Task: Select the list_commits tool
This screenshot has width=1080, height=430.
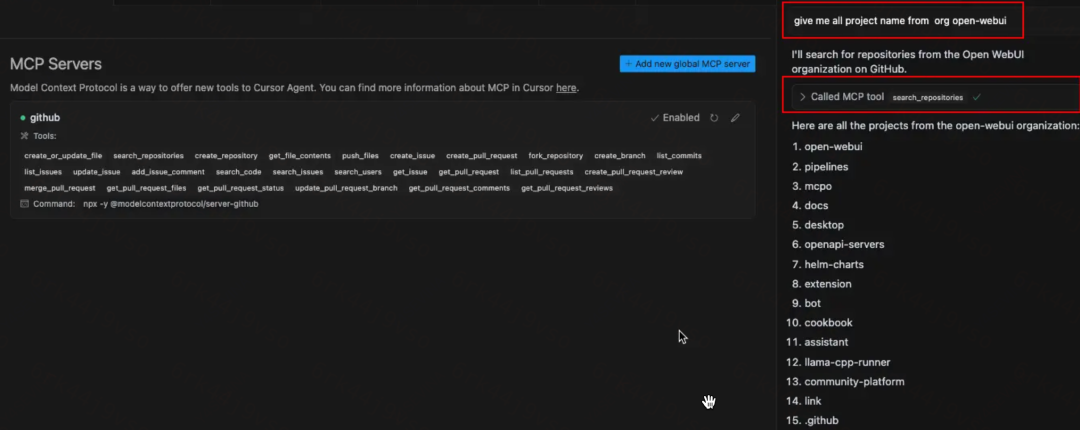Action: tap(679, 156)
